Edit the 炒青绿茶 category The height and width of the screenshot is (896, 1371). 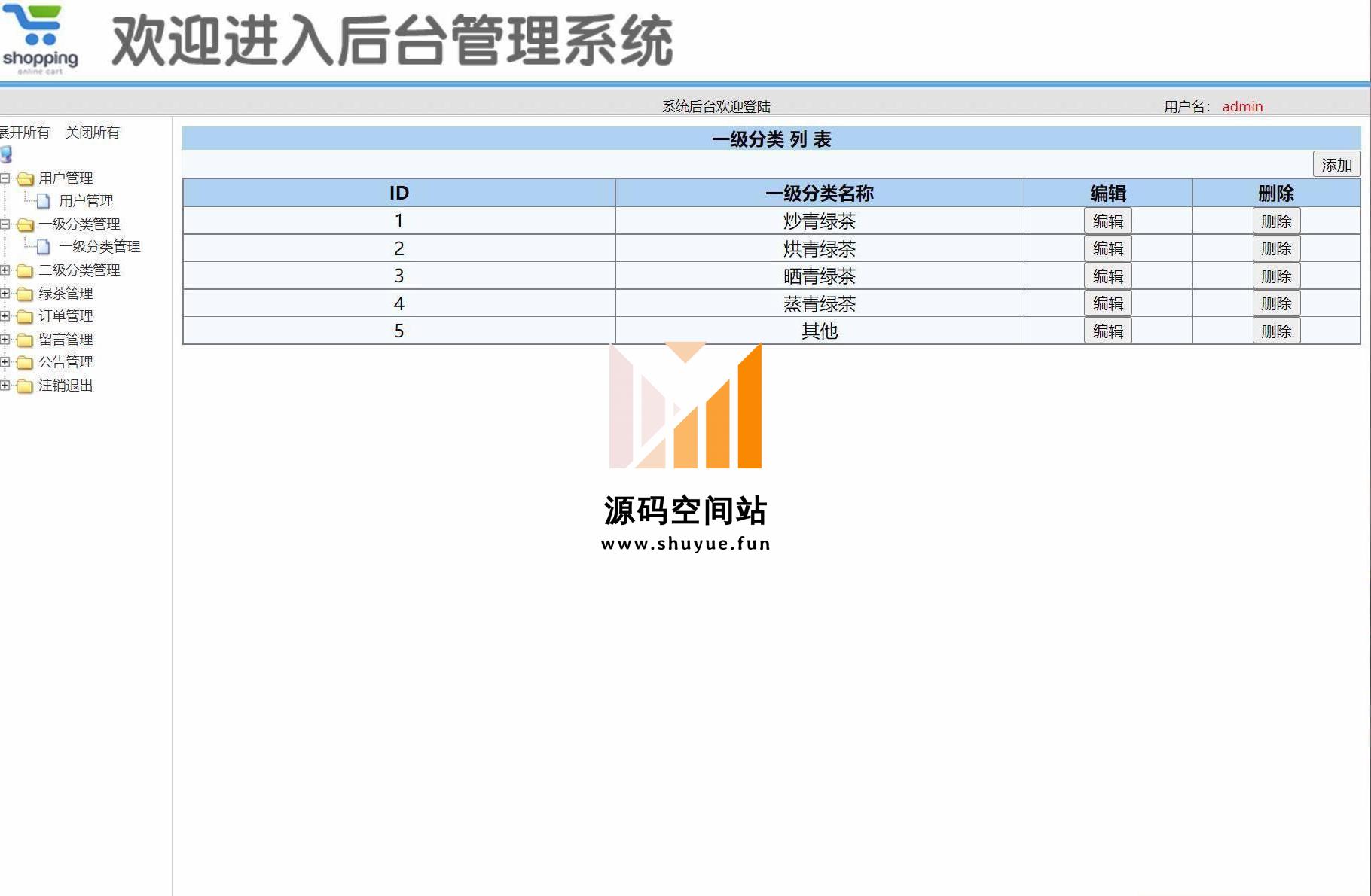coord(1107,221)
